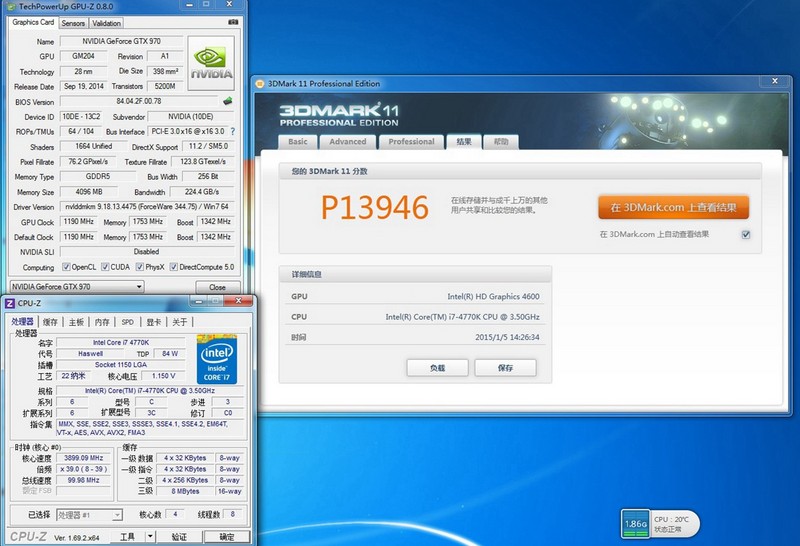
Task: Select the 处理器 tab in CPU-Z
Action: pos(22,321)
